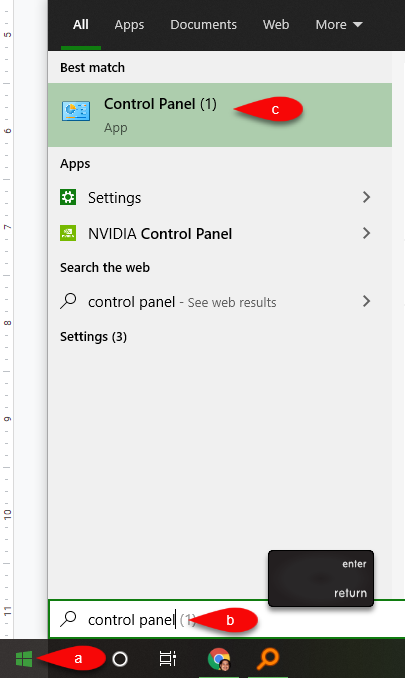Image resolution: width=405 pixels, height=678 pixels.
Task: Open the Cortana circle icon
Action: (120, 659)
